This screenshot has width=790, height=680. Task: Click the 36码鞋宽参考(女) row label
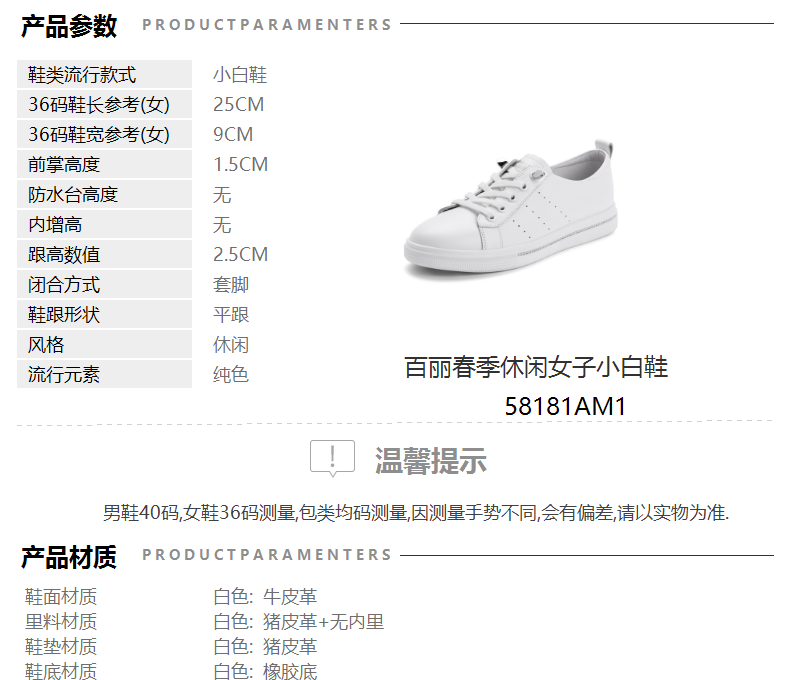point(99,134)
